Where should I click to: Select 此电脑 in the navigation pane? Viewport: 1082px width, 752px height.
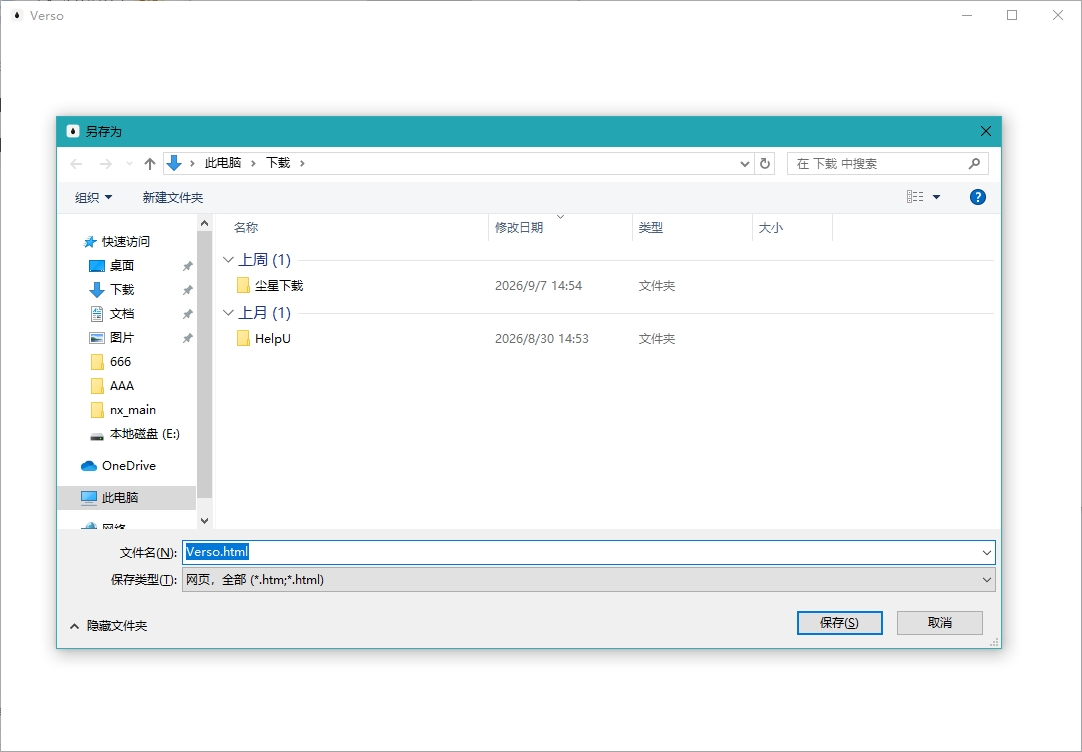120,497
